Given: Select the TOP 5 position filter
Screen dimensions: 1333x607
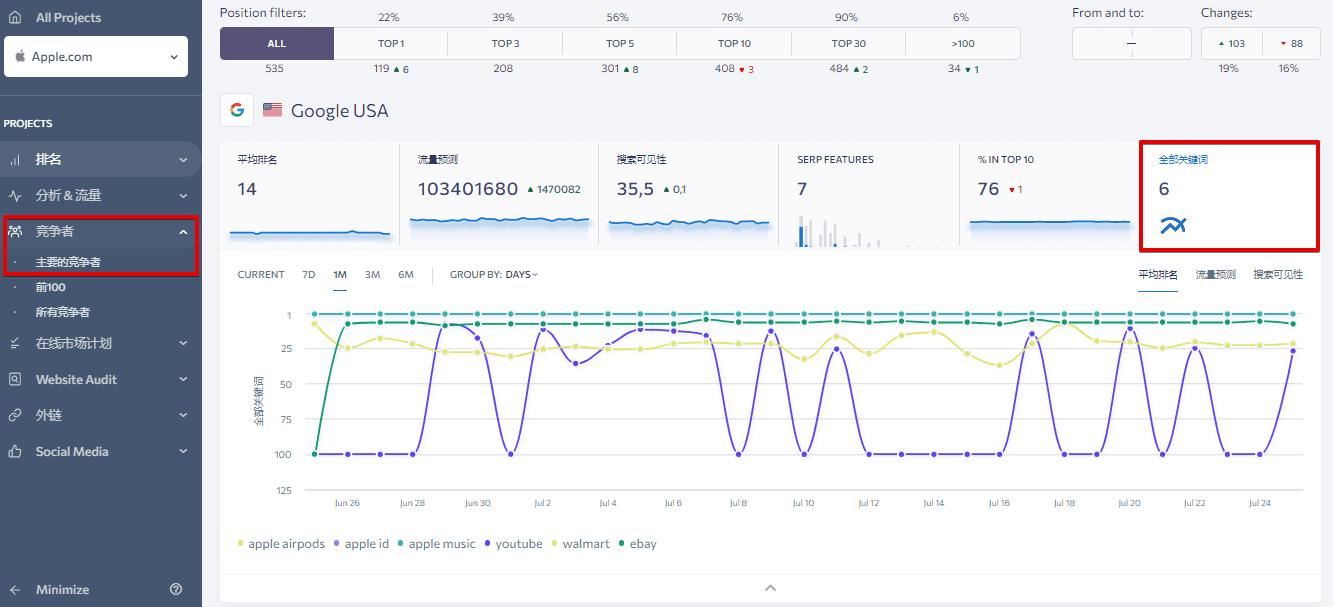Looking at the screenshot, I should coord(620,44).
